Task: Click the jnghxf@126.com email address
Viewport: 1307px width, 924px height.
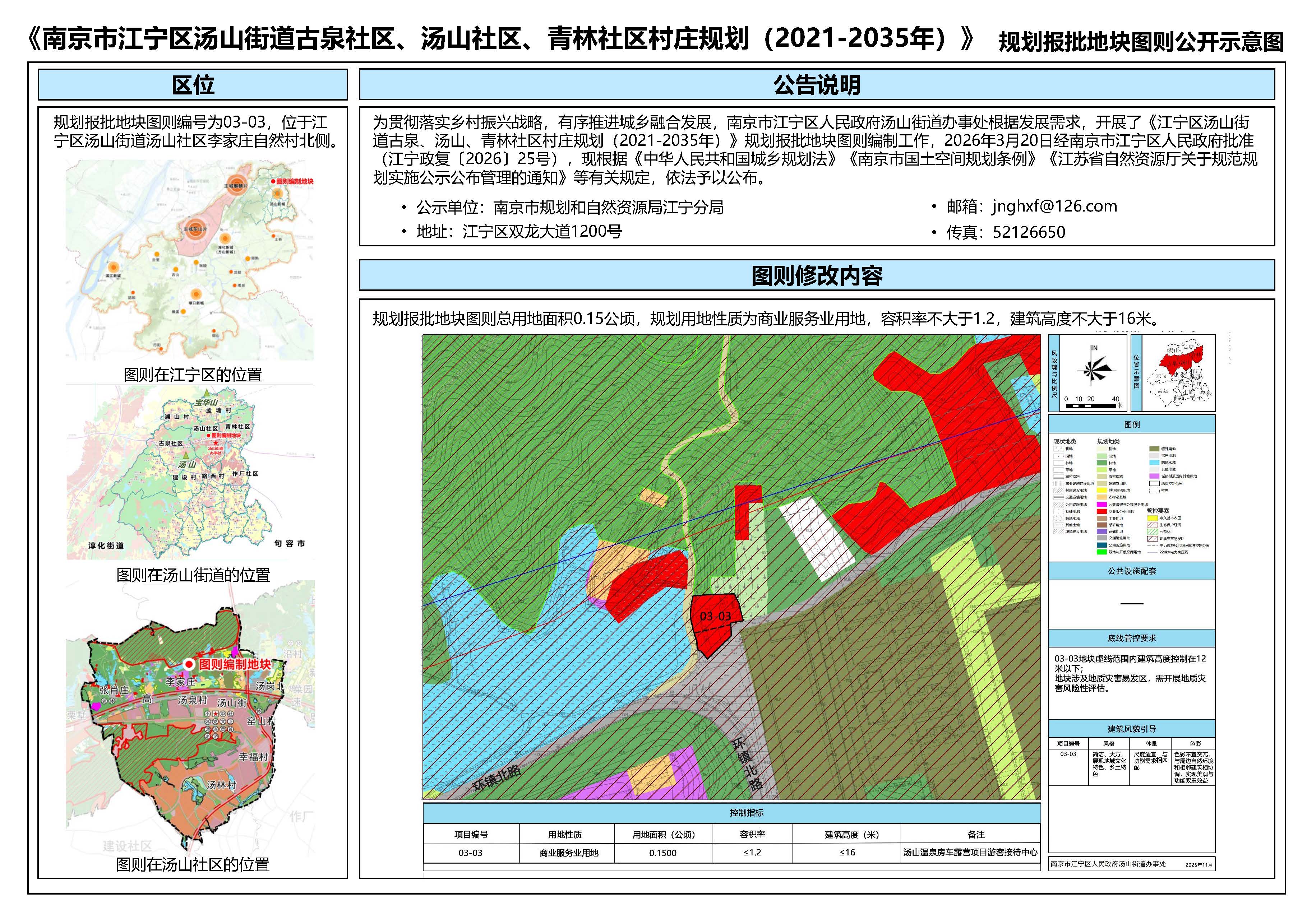Action: click(1054, 206)
